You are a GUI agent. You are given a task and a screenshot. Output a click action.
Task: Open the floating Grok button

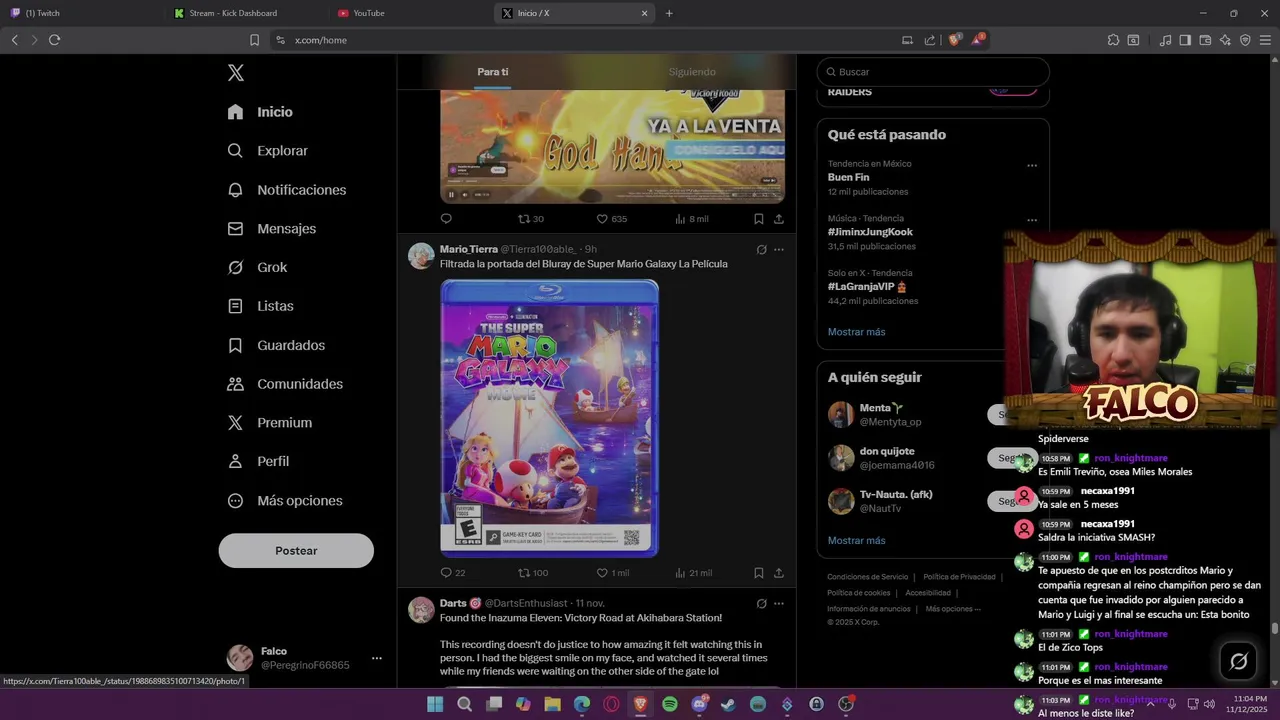(x=1238, y=661)
